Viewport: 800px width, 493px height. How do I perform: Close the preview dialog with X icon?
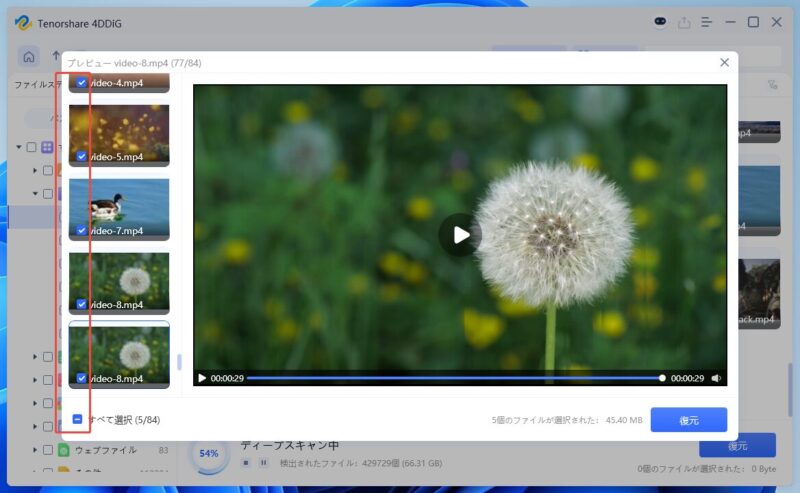724,62
